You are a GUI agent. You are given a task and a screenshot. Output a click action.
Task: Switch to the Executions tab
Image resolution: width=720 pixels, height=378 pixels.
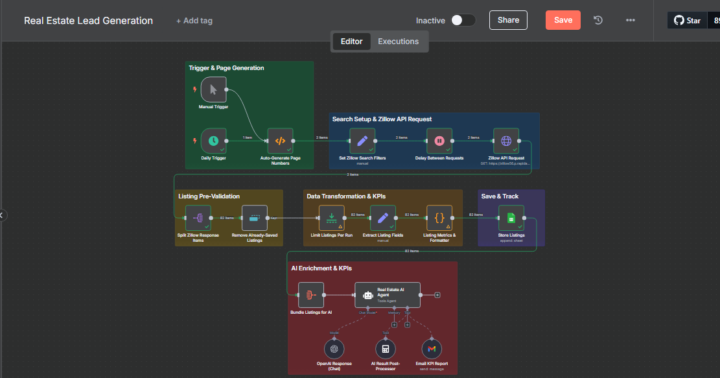pyautogui.click(x=398, y=41)
